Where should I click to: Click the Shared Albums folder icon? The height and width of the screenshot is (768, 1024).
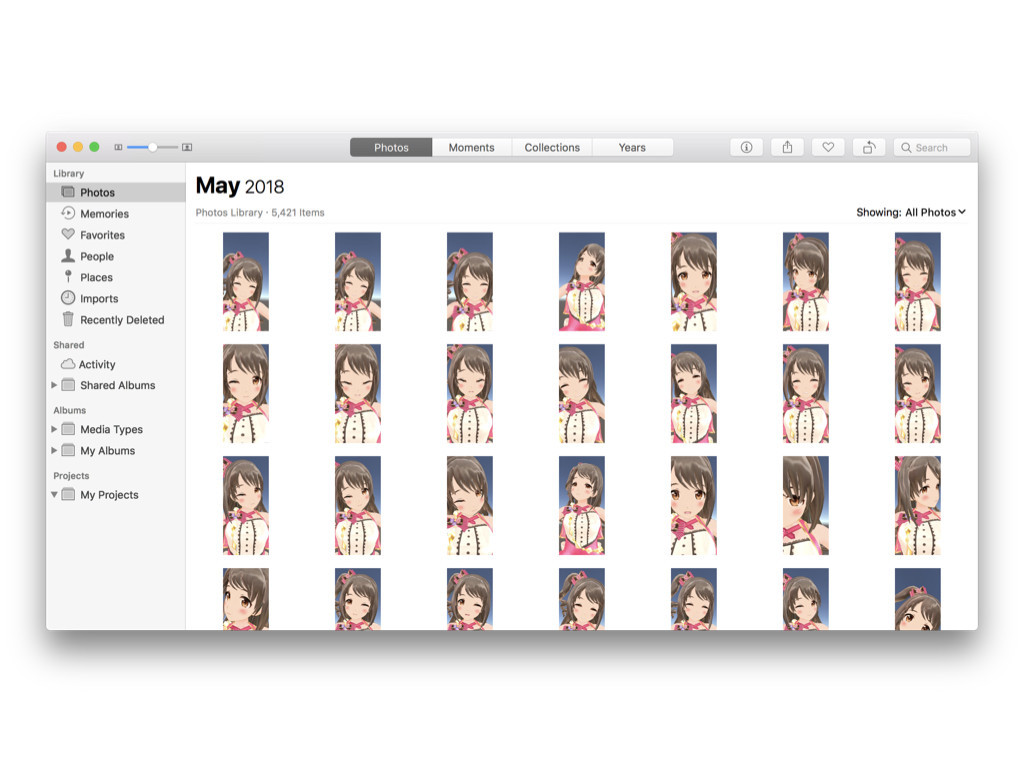(68, 385)
